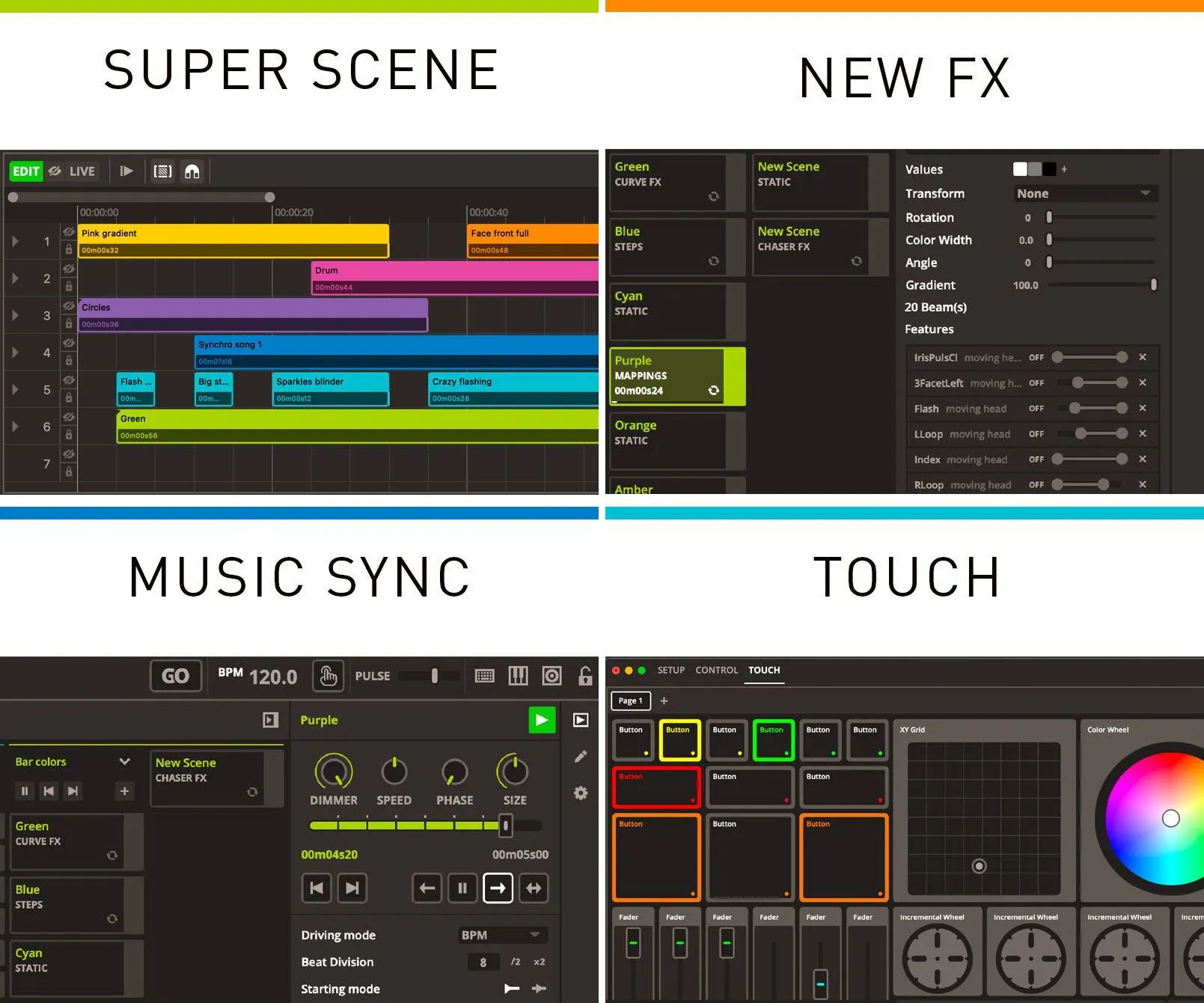Image resolution: width=1204 pixels, height=1003 pixels.
Task: Toggle visibility eye of track 3
Action: [x=69, y=306]
